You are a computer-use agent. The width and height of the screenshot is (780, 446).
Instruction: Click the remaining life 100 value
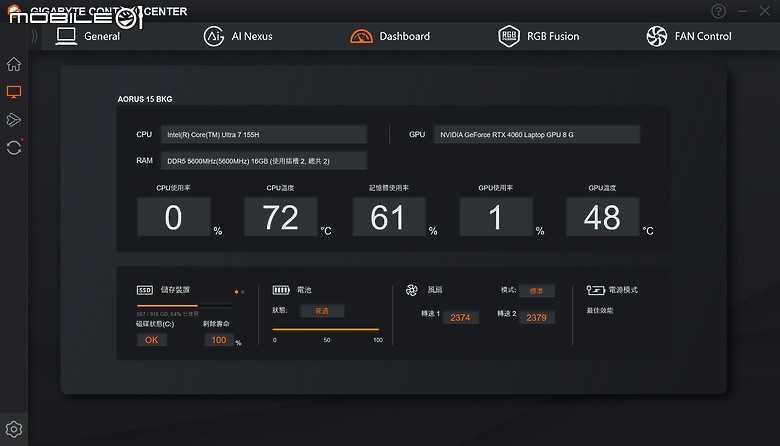point(219,340)
